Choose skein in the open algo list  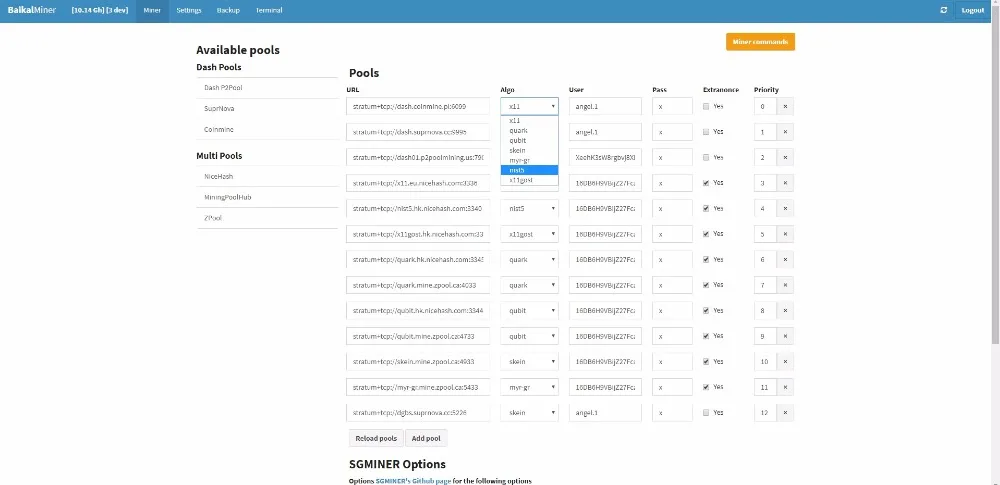click(x=529, y=150)
